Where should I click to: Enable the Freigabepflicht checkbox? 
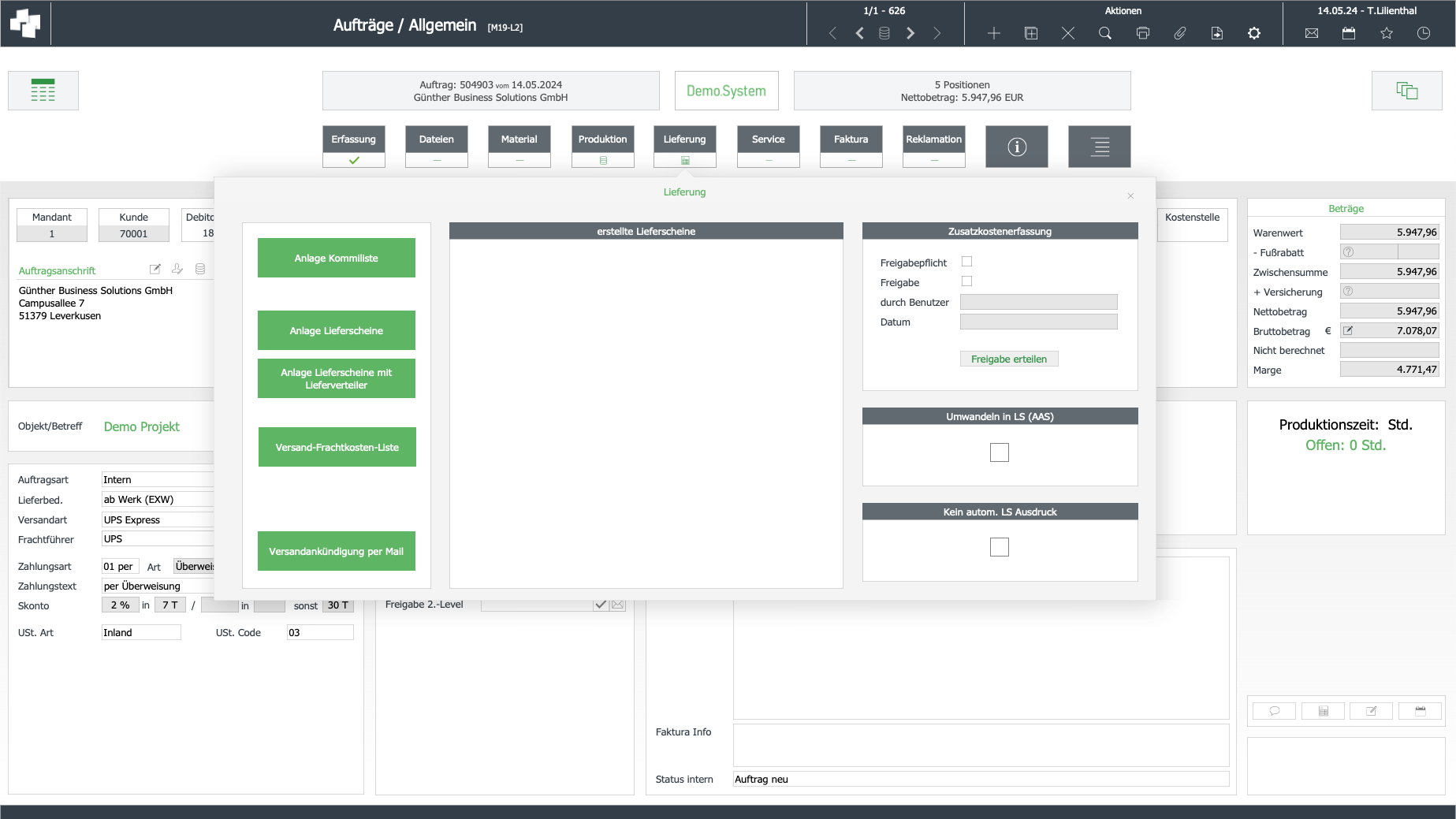click(x=966, y=262)
